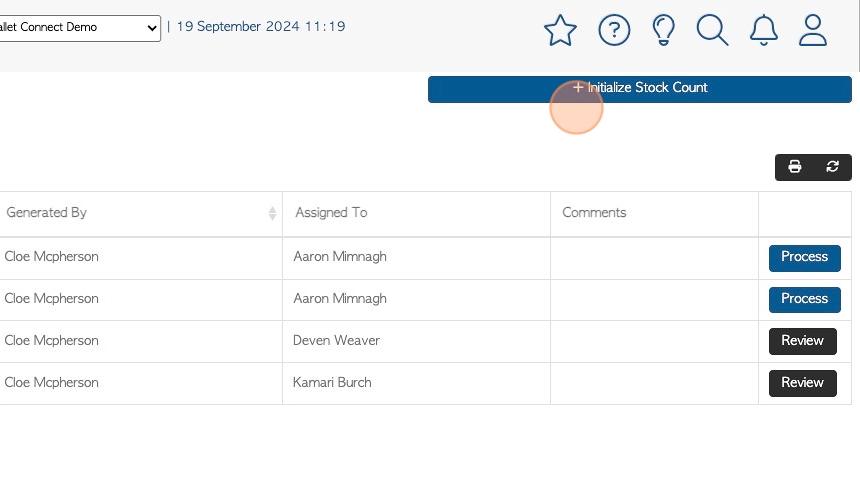The image size is (860, 480).
Task: Print the stock count table
Action: [x=794, y=167]
